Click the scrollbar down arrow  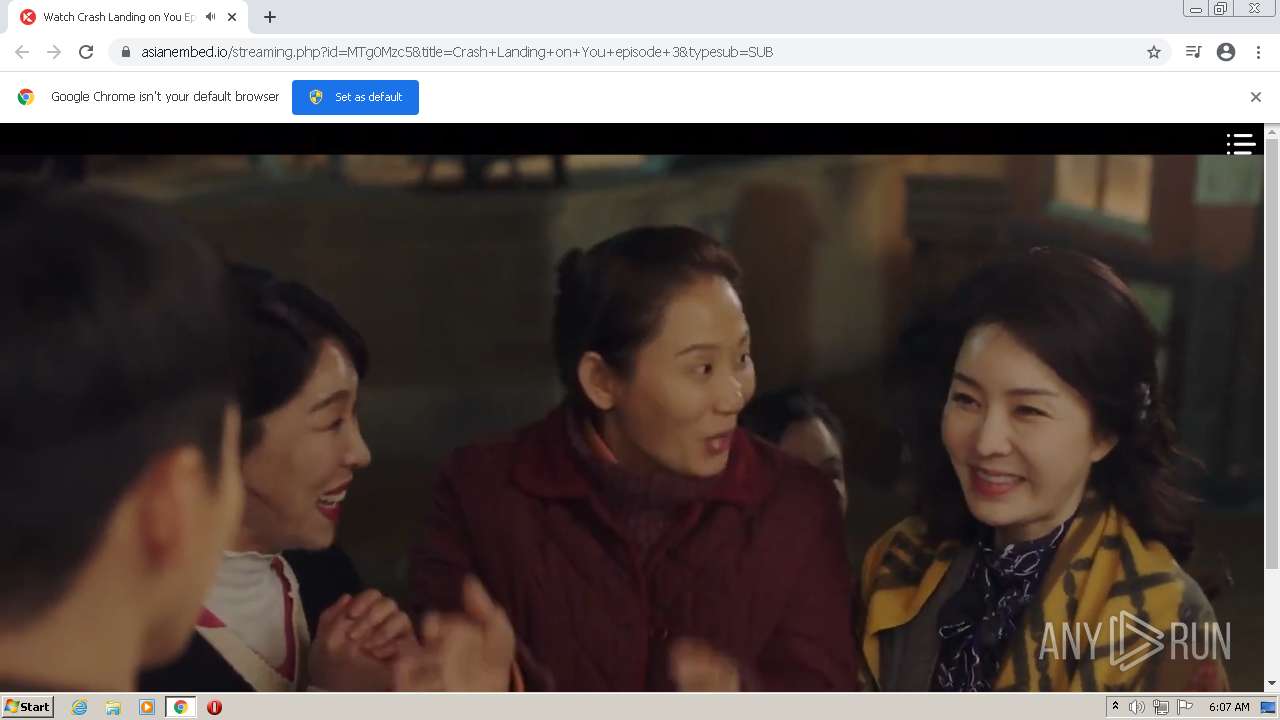click(x=1272, y=683)
